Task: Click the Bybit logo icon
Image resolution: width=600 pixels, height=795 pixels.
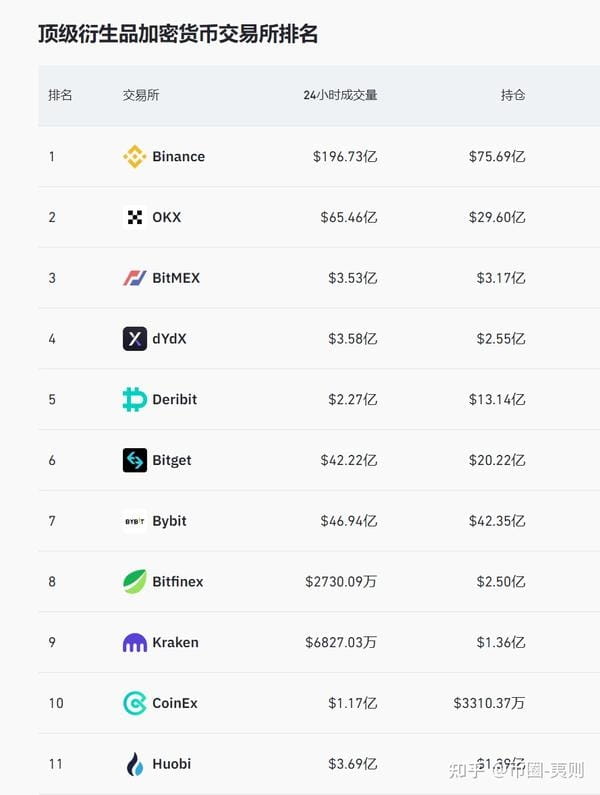Action: [134, 521]
